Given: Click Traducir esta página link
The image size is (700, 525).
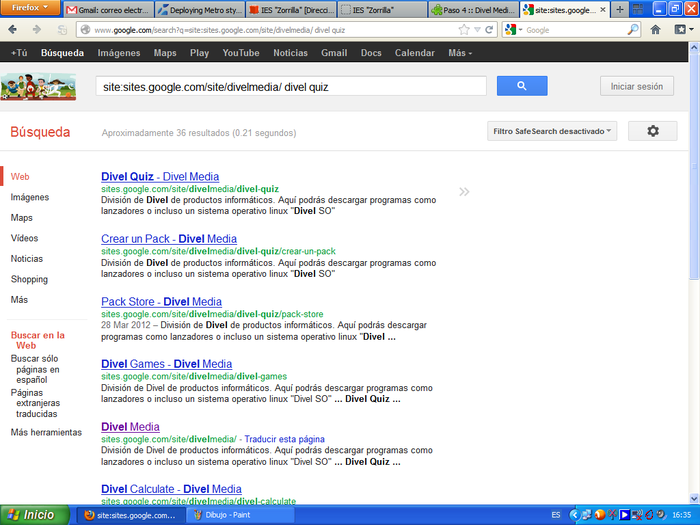Looking at the screenshot, I should [x=284, y=439].
